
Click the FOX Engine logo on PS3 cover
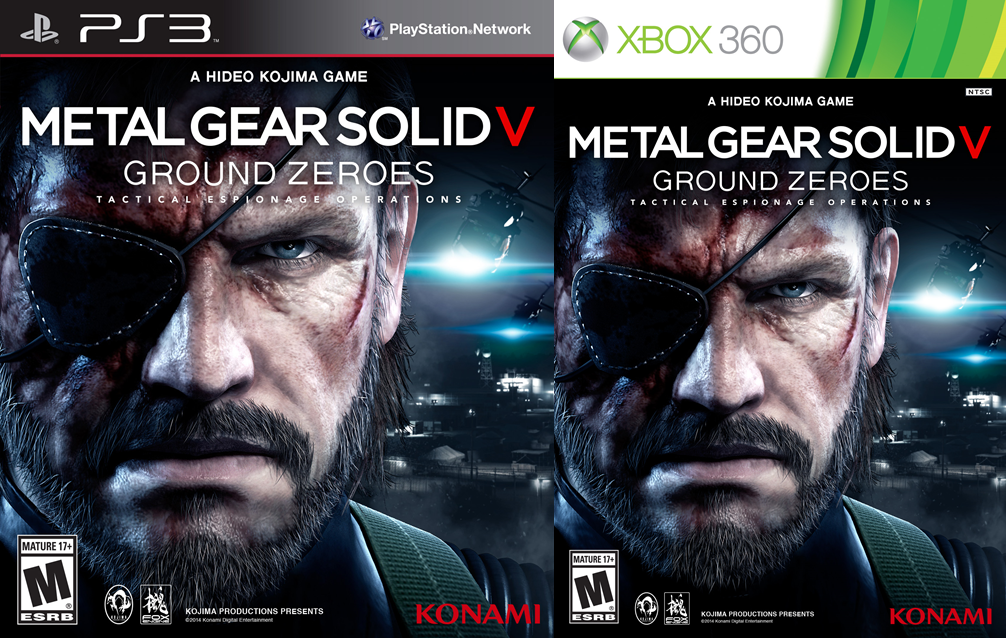(x=156, y=604)
